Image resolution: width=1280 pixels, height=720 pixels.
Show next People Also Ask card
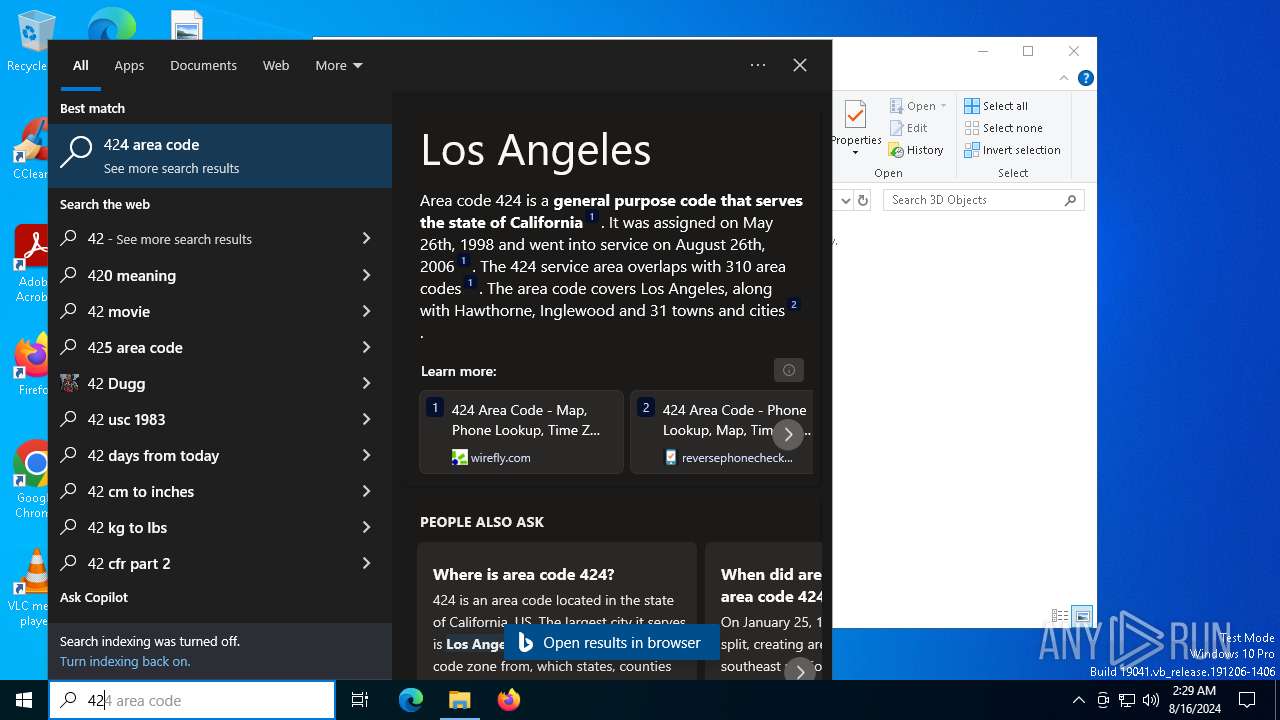pos(800,671)
